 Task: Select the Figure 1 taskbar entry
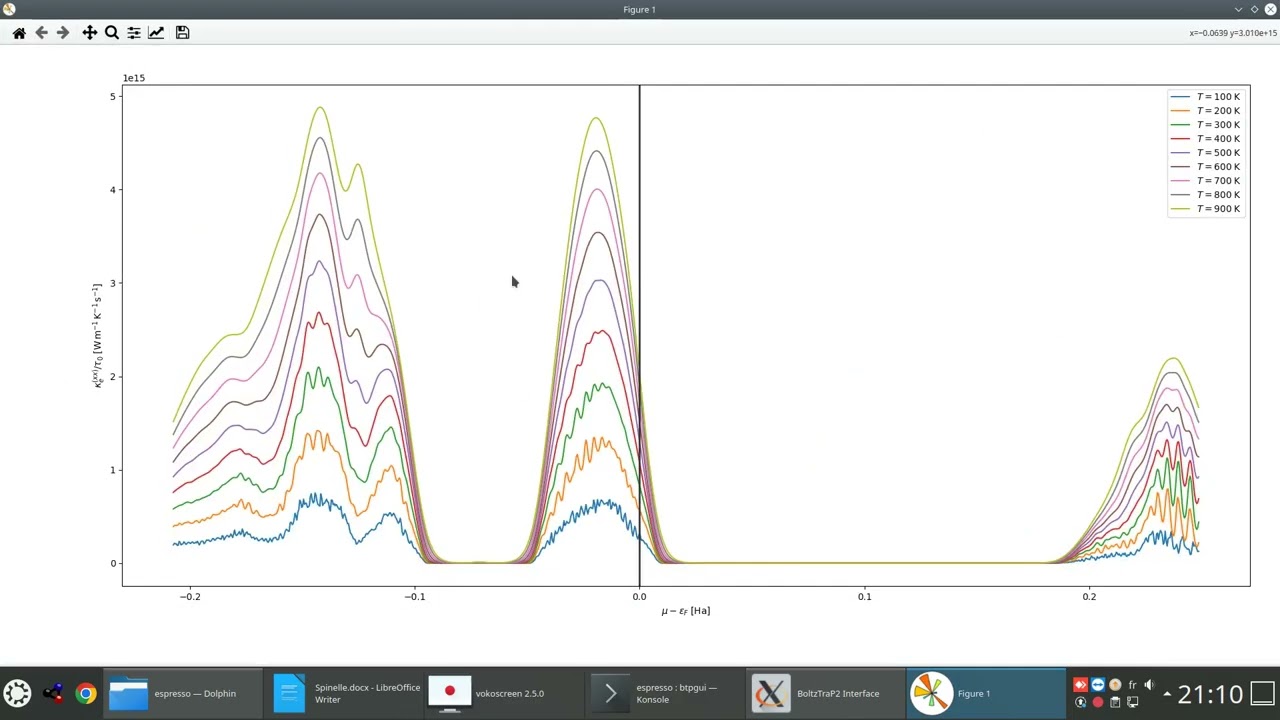986,693
